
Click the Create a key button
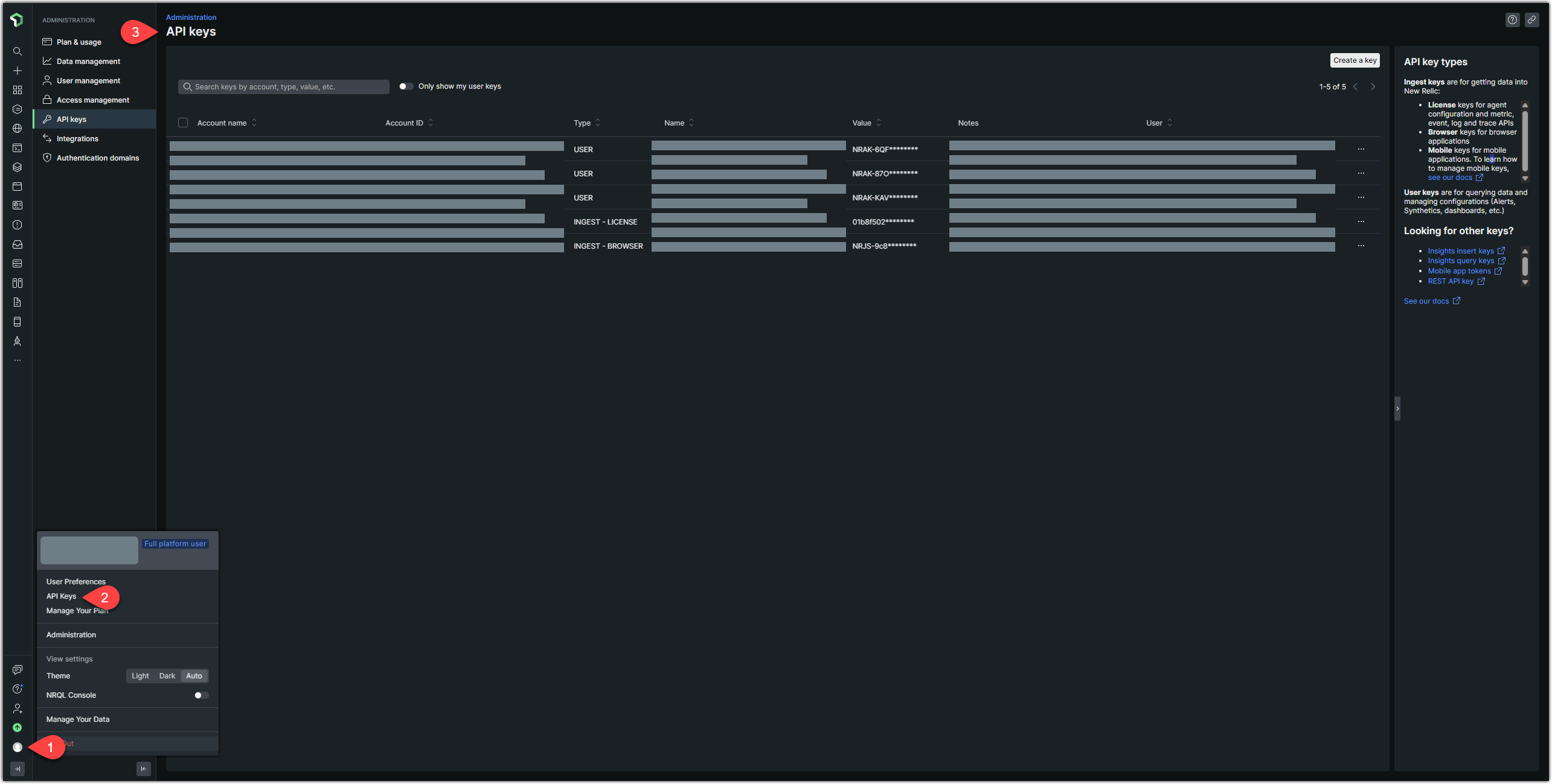point(1355,60)
